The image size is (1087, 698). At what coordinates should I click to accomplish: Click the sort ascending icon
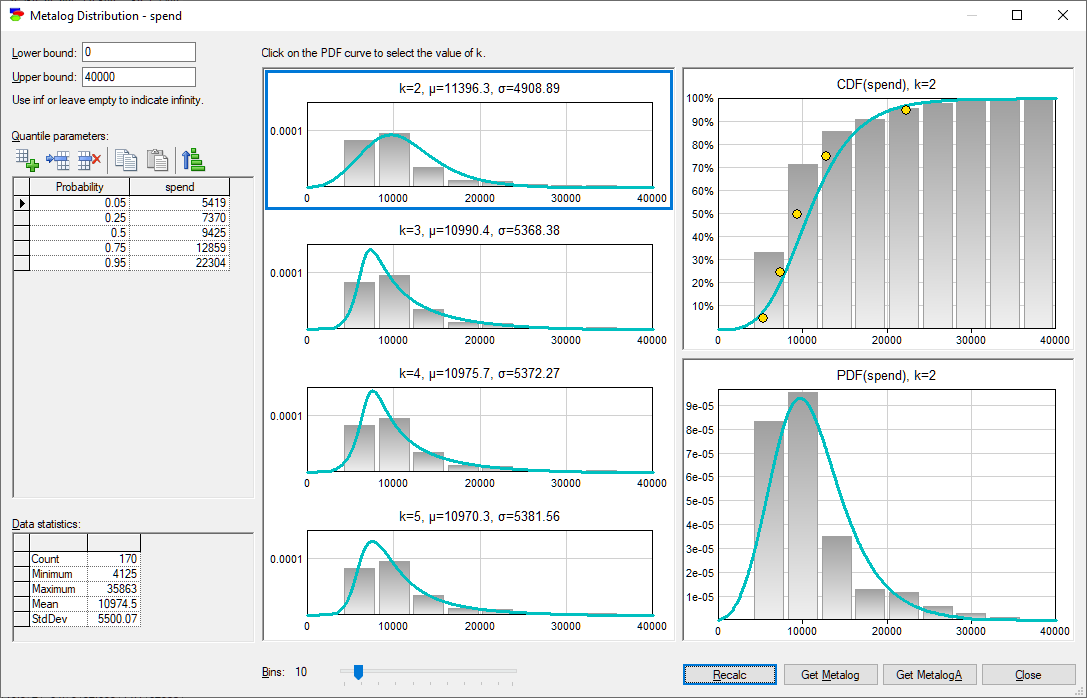coord(193,160)
